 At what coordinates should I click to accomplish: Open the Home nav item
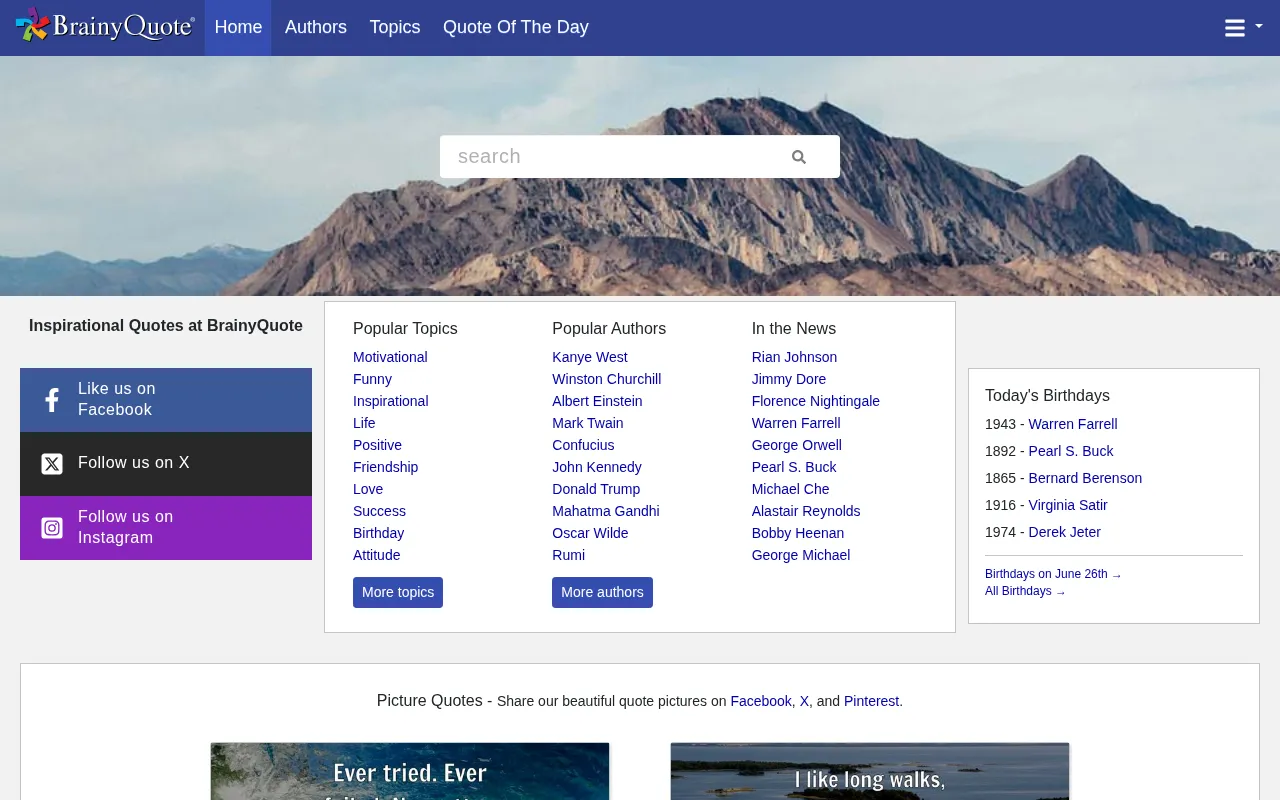point(238,27)
